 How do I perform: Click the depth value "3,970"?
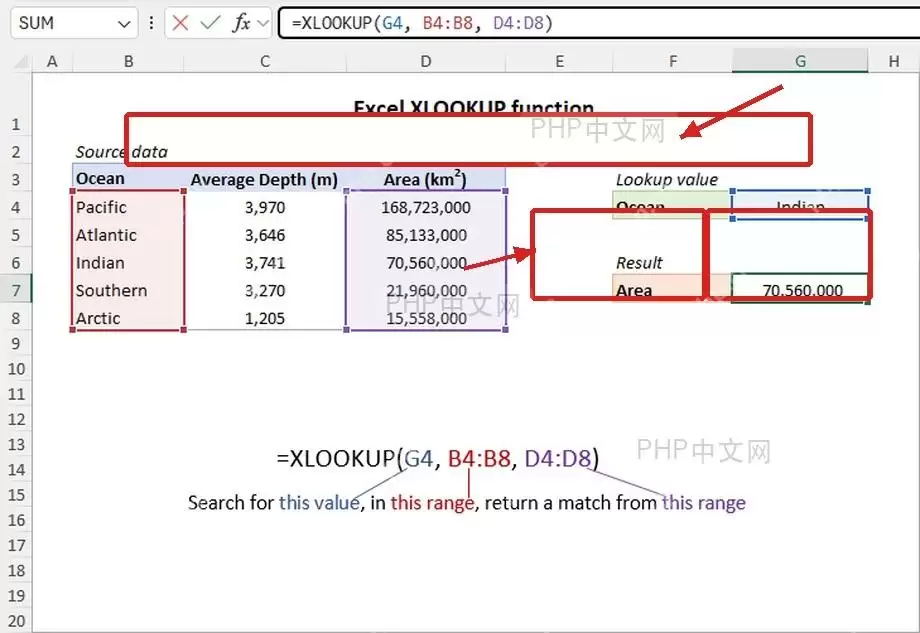pyautogui.click(x=265, y=207)
